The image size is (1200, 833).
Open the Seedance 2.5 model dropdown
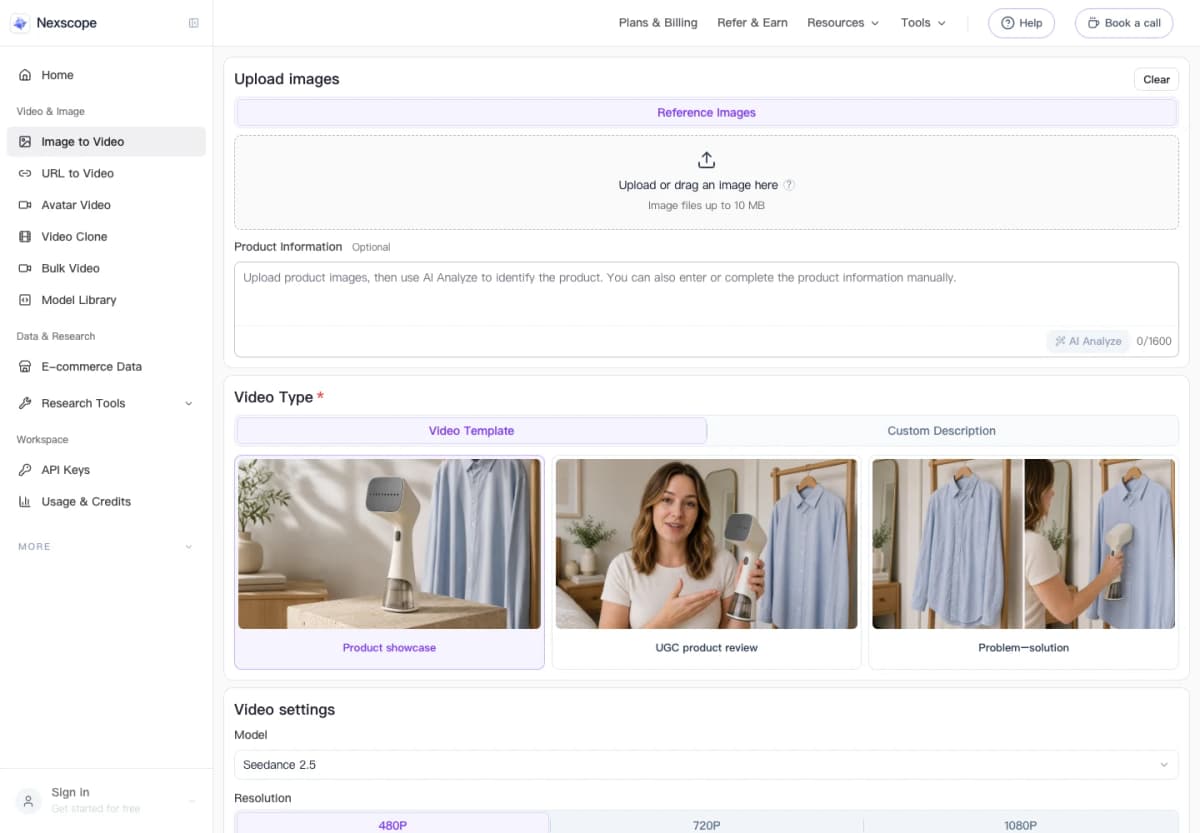[706, 765]
